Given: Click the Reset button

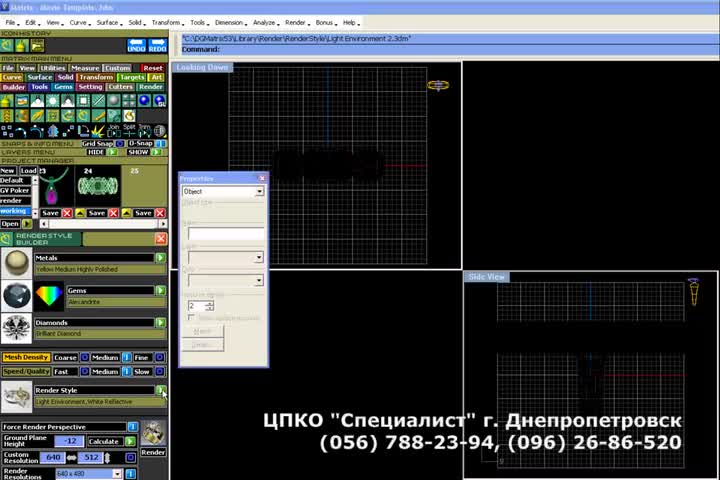Looking at the screenshot, I should (152, 68).
